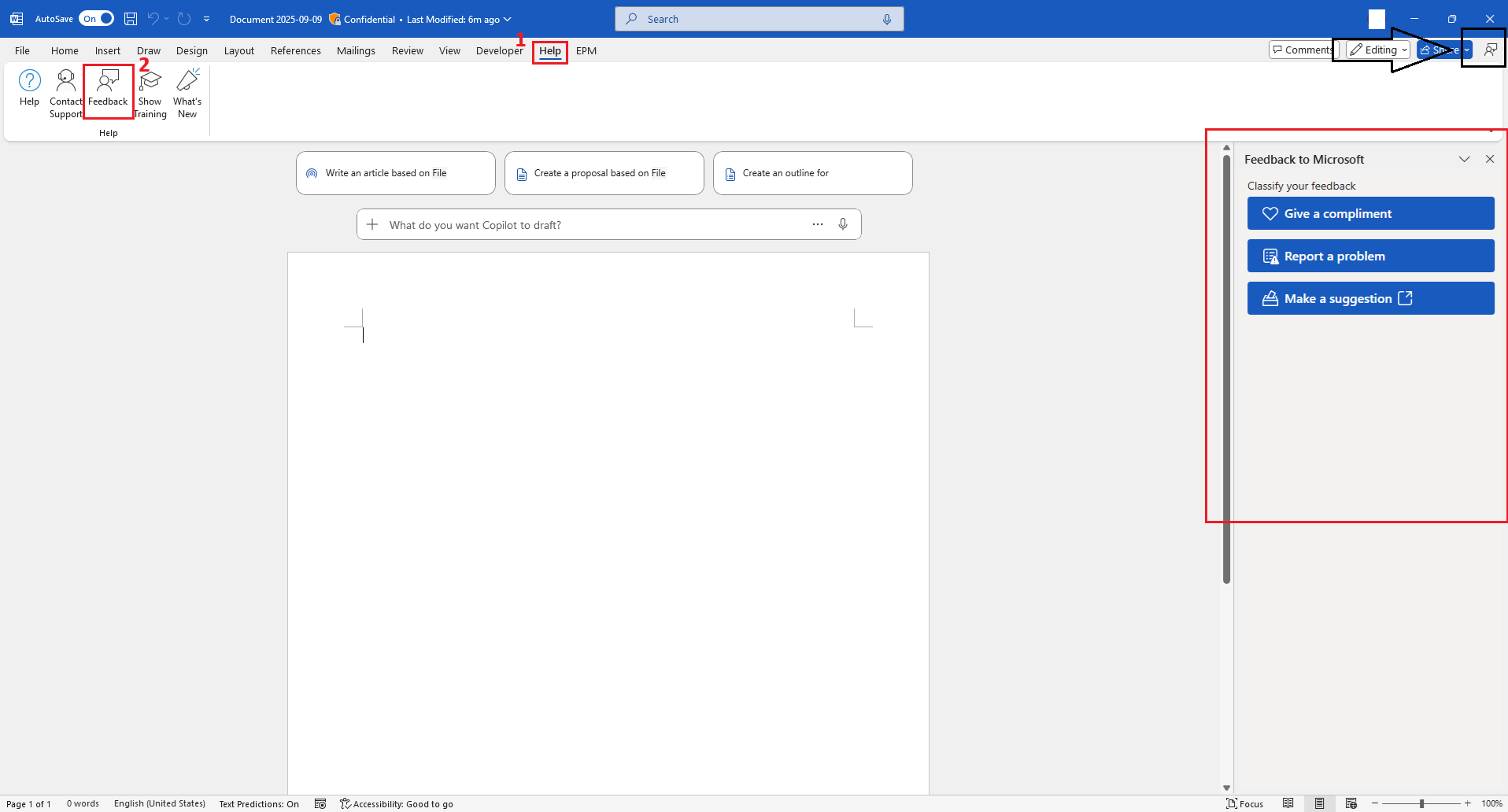Open Contact Support
The image size is (1508, 812).
66,94
